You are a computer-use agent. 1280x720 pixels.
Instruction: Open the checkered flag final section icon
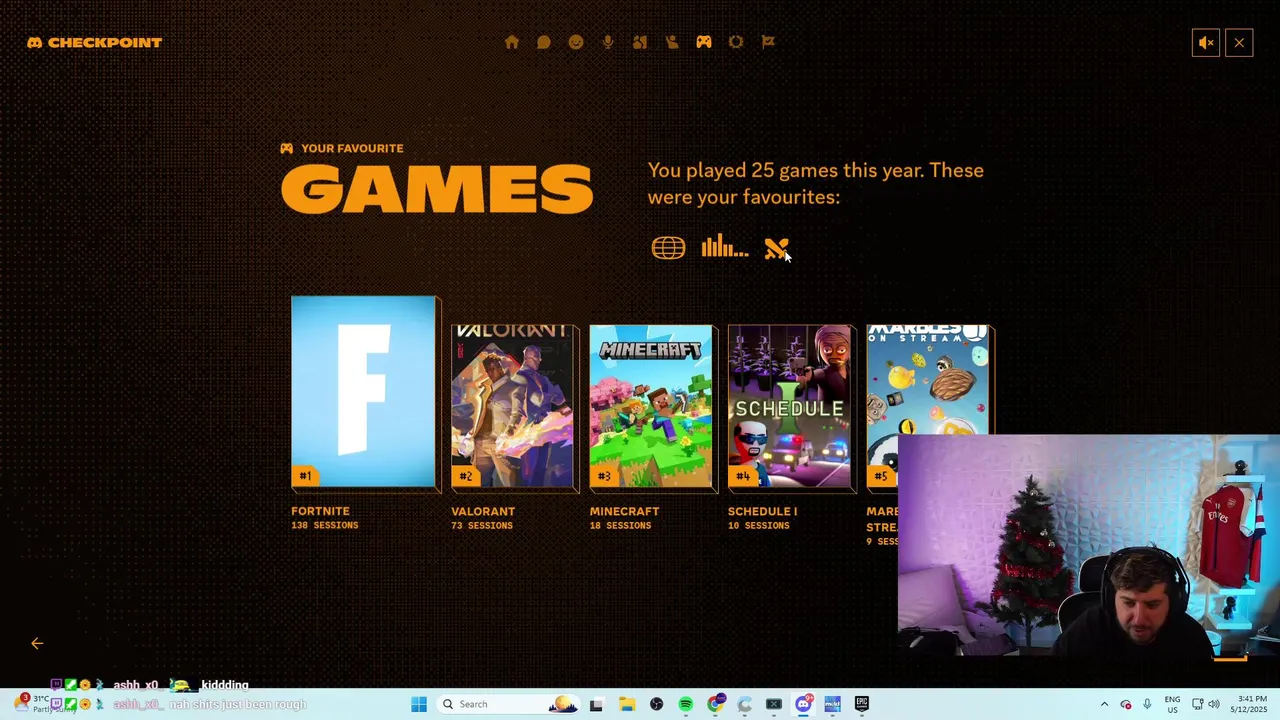click(768, 42)
